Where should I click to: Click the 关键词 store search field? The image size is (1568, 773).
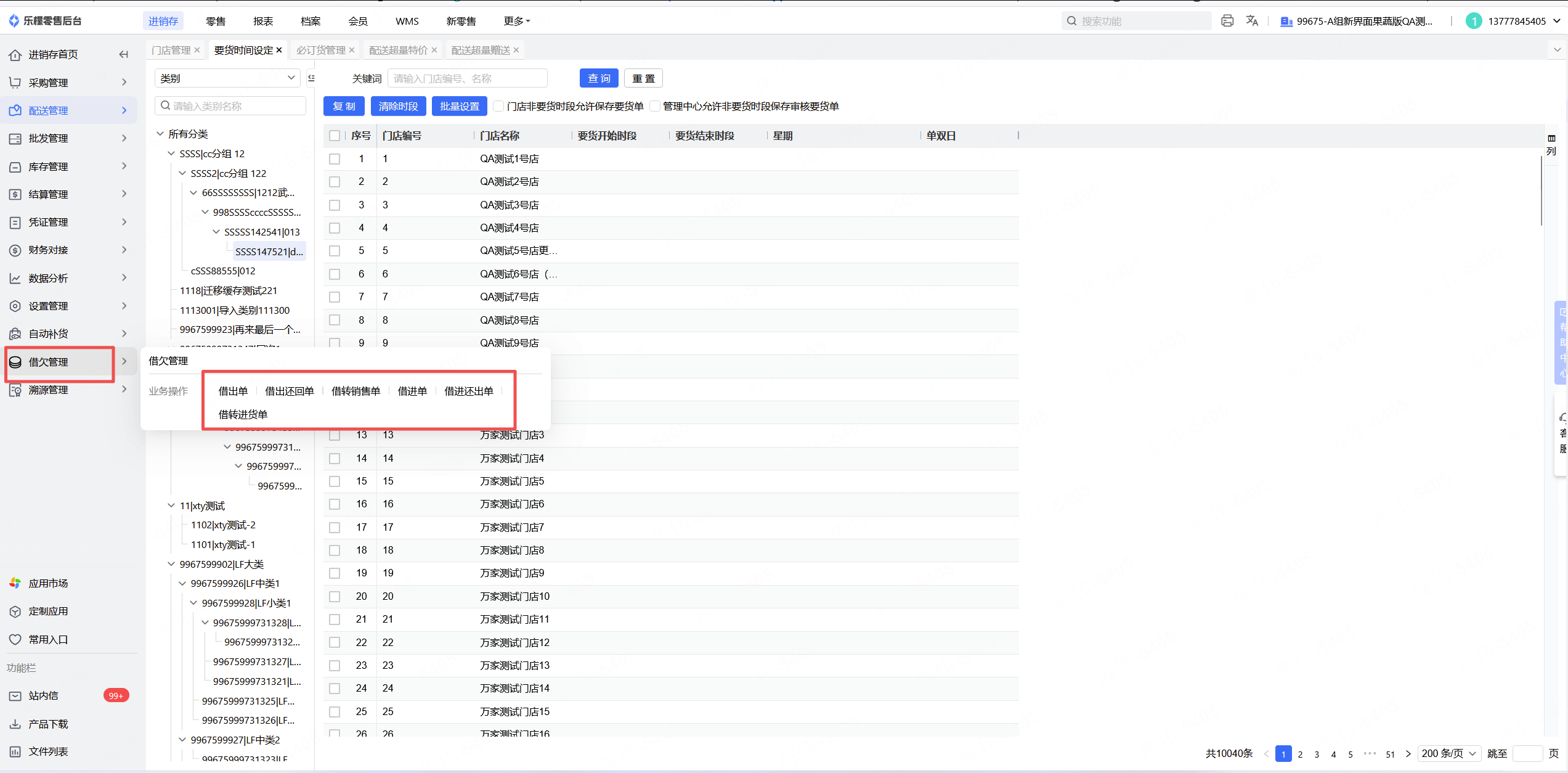pos(466,78)
